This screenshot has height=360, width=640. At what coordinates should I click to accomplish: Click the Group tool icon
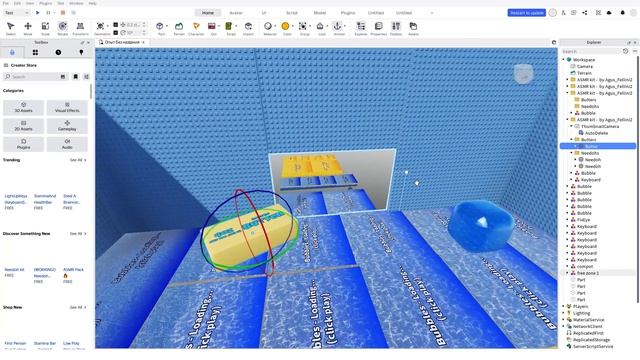303,26
